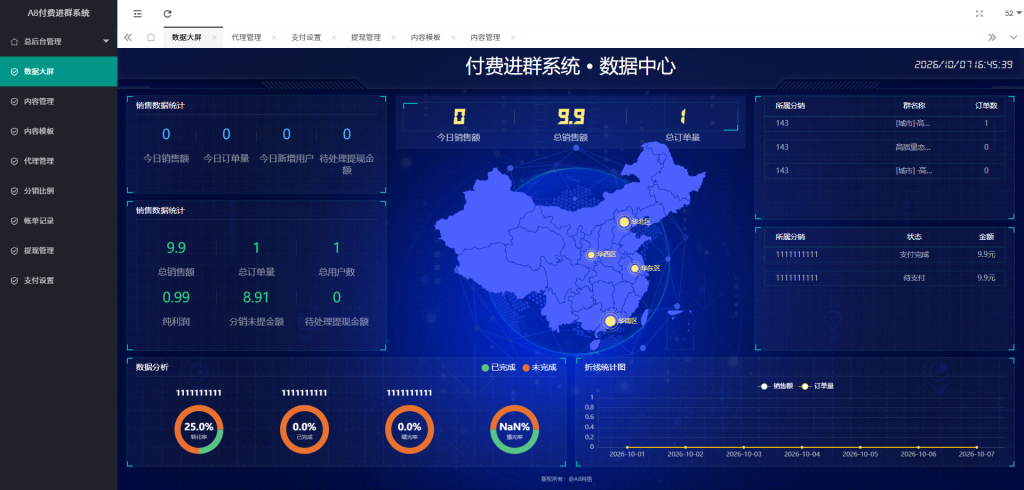Viewport: 1024px width, 490px height.
Task: Close the 代理管理 tab
Action: click(x=274, y=38)
